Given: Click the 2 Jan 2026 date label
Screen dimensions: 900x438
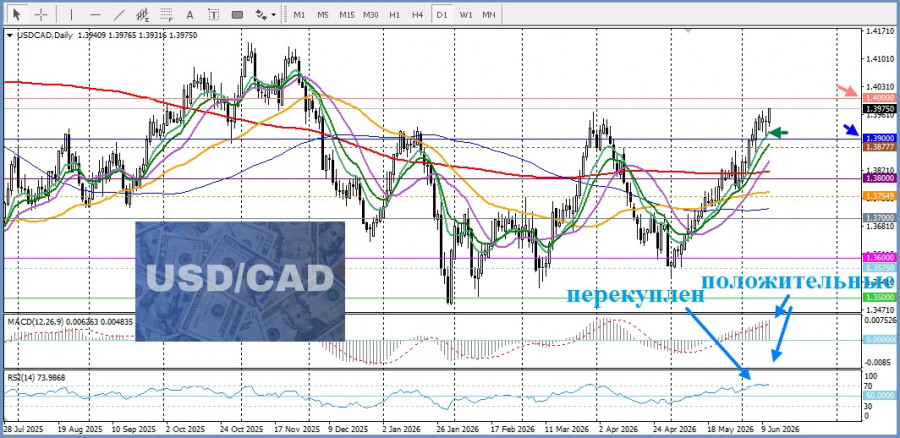Looking at the screenshot, I should coord(402,429).
